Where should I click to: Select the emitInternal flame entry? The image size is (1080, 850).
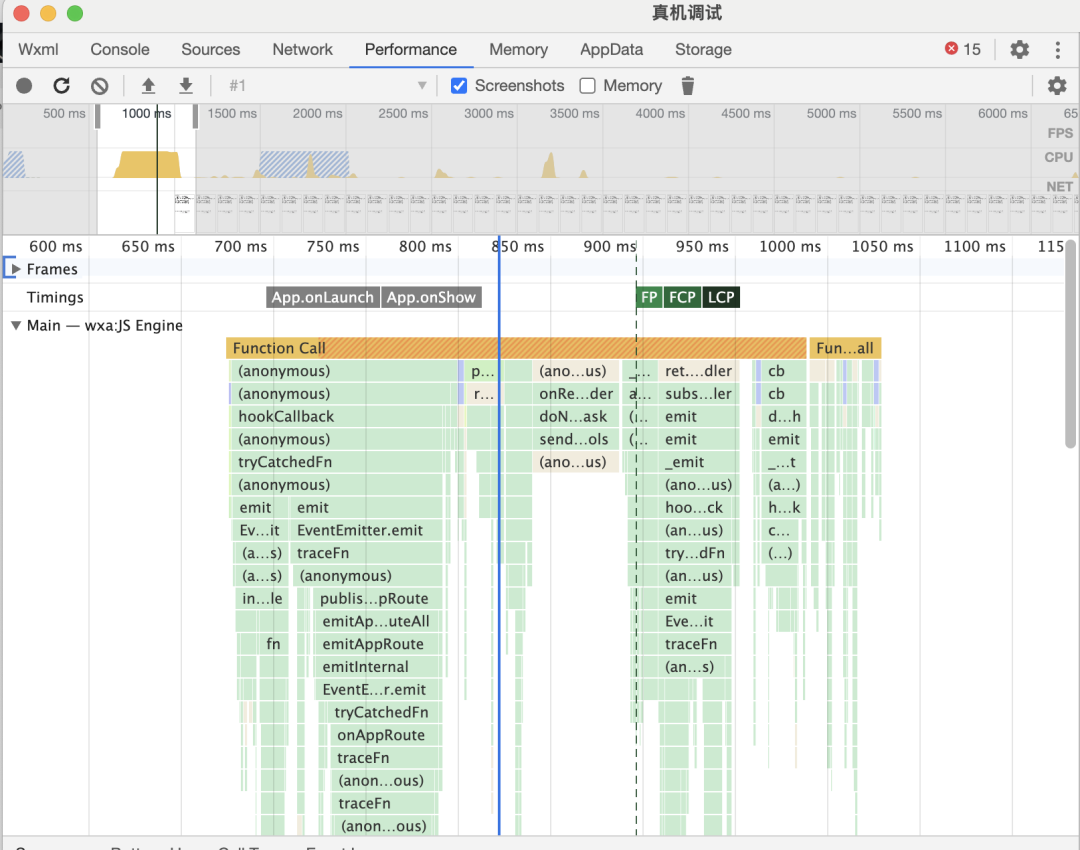tap(378, 666)
